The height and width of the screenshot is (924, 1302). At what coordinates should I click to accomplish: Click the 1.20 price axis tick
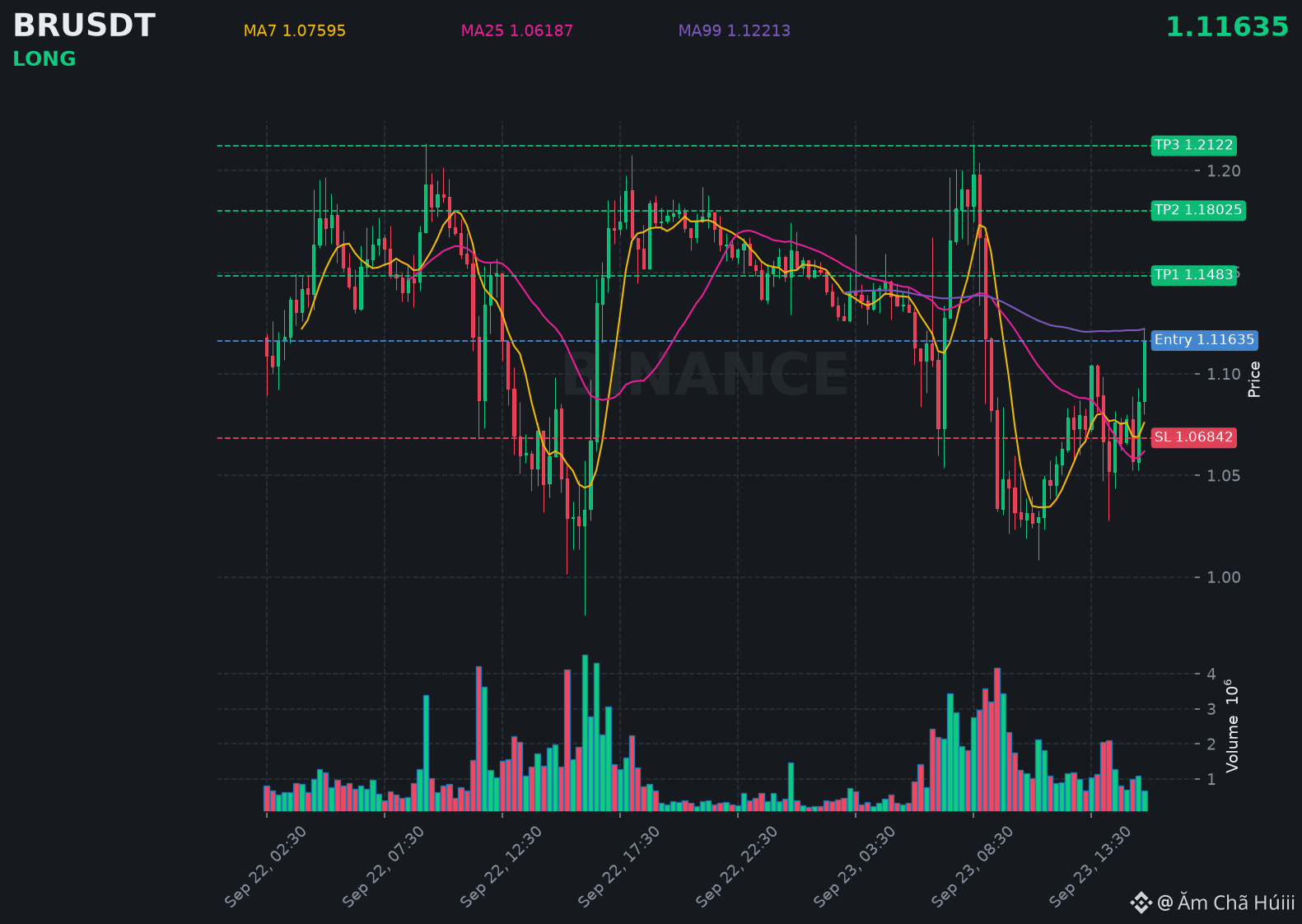(1223, 171)
